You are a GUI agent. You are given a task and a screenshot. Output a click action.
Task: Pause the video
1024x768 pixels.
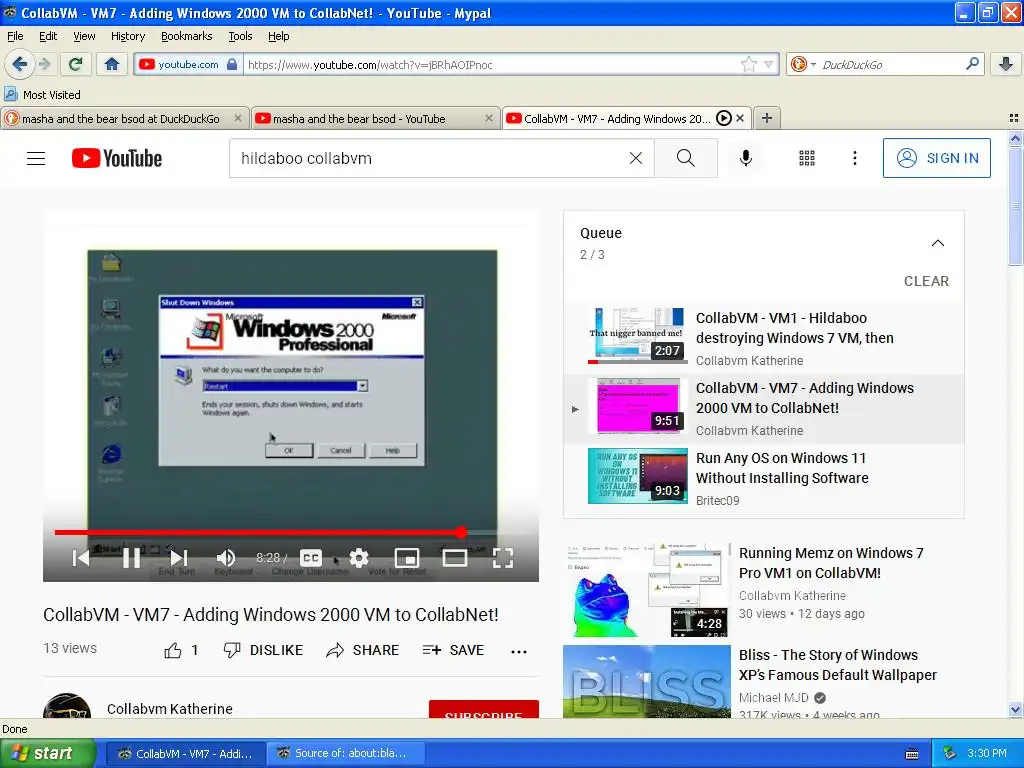tap(131, 558)
